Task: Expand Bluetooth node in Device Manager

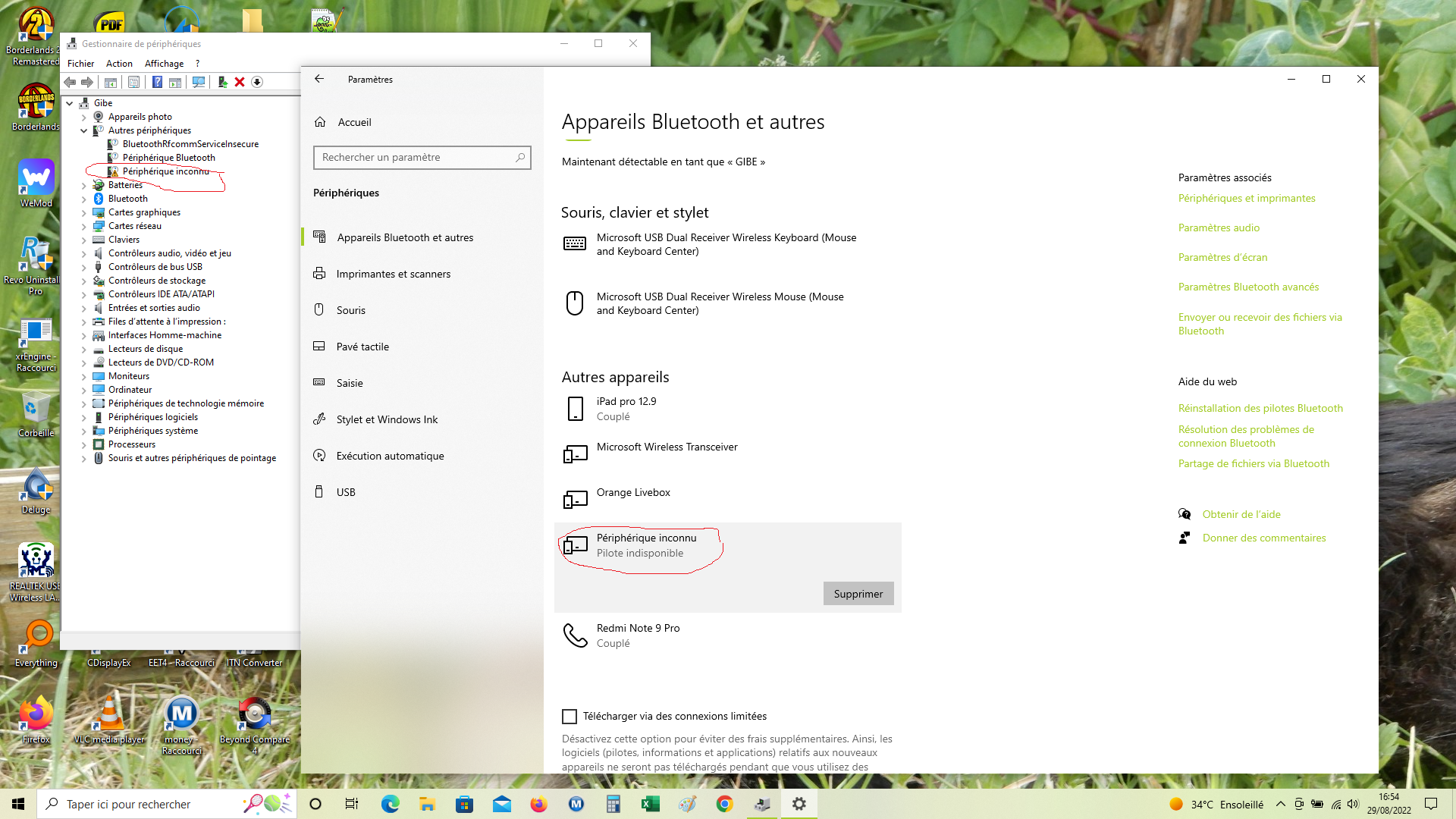Action: (84, 199)
